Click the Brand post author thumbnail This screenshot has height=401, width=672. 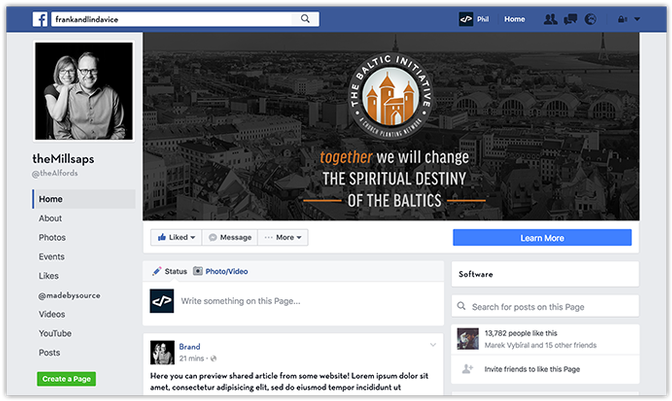click(162, 352)
